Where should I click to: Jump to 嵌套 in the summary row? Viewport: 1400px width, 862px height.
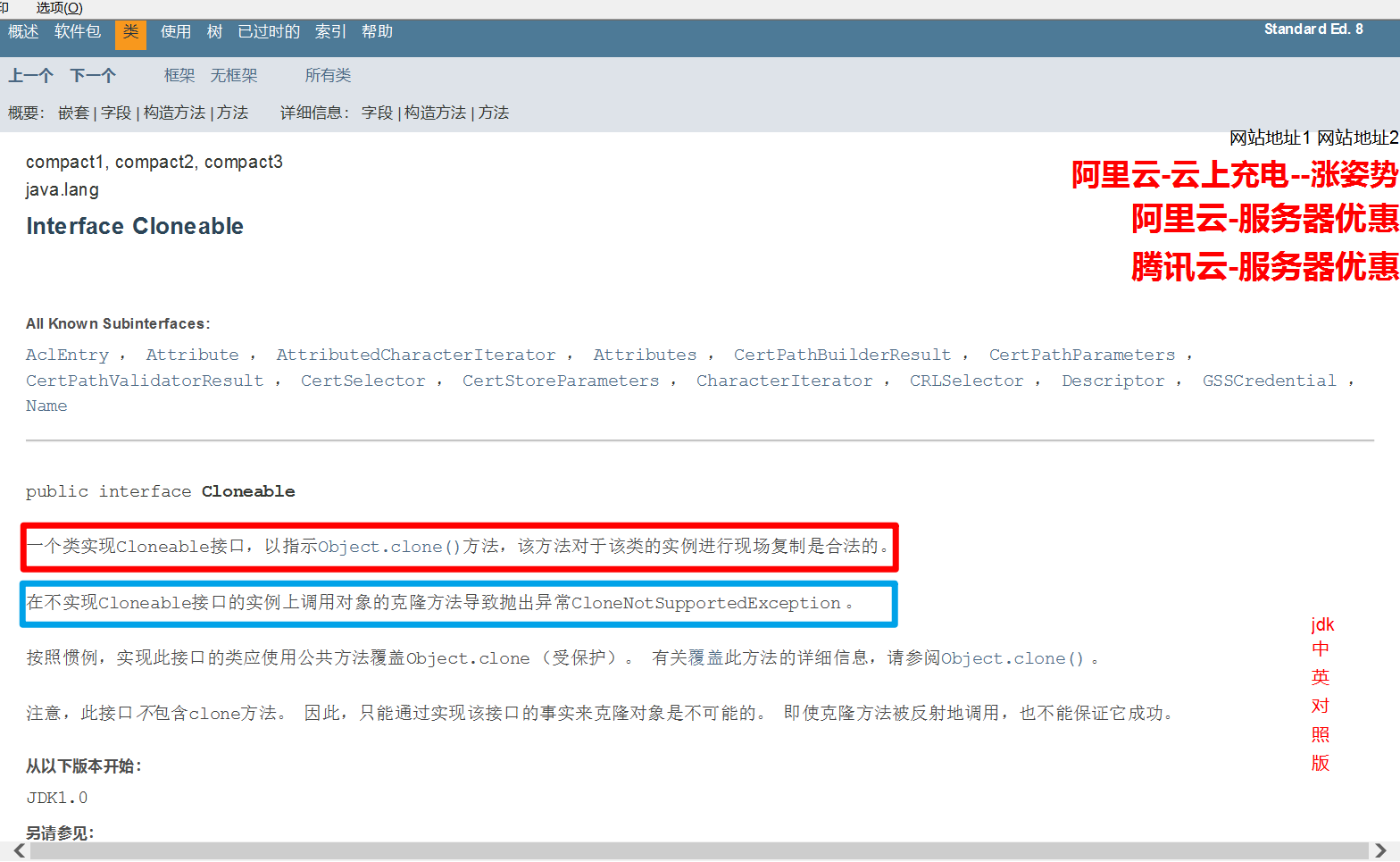[x=73, y=113]
